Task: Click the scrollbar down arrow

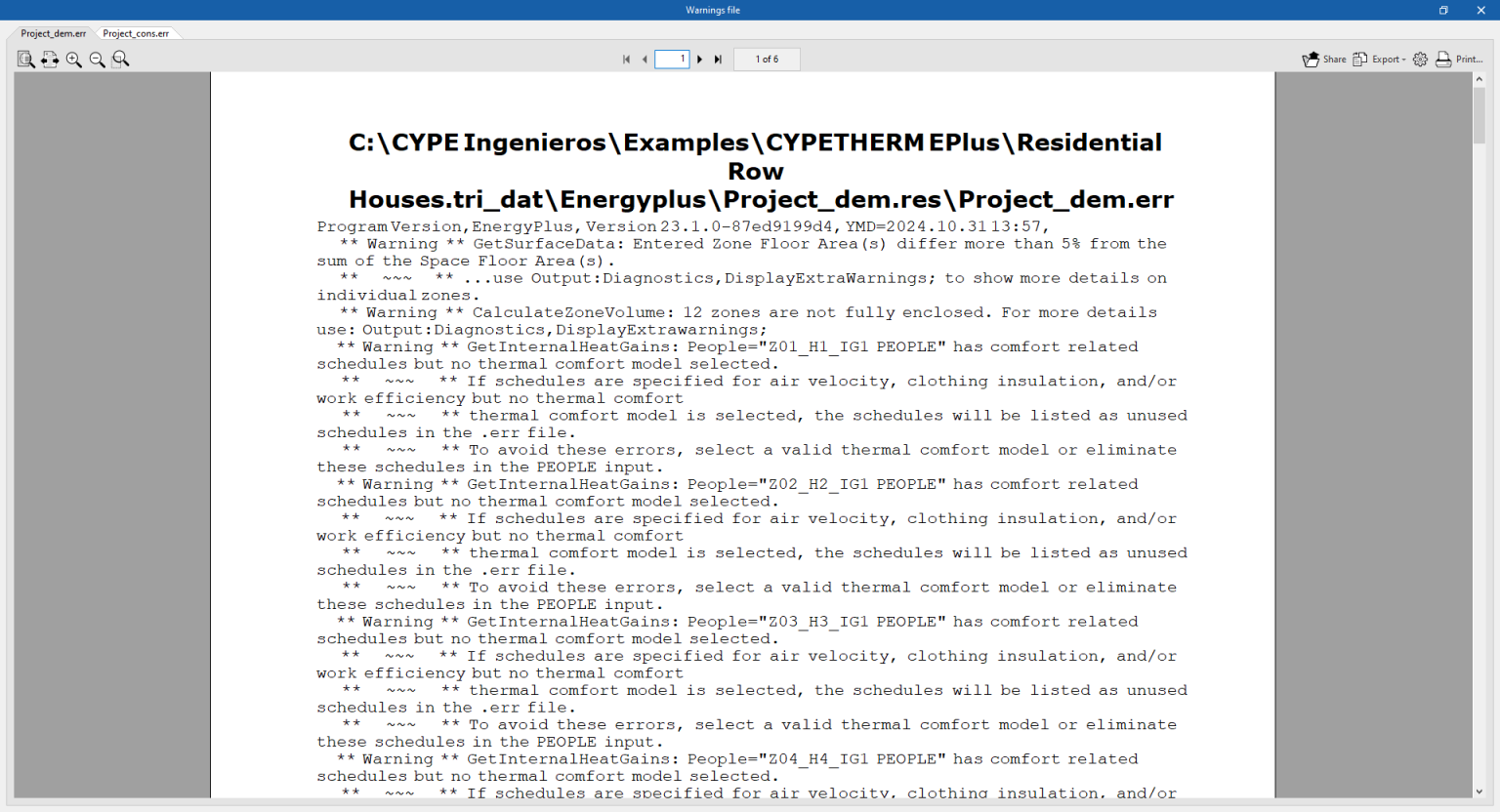Action: [1479, 792]
